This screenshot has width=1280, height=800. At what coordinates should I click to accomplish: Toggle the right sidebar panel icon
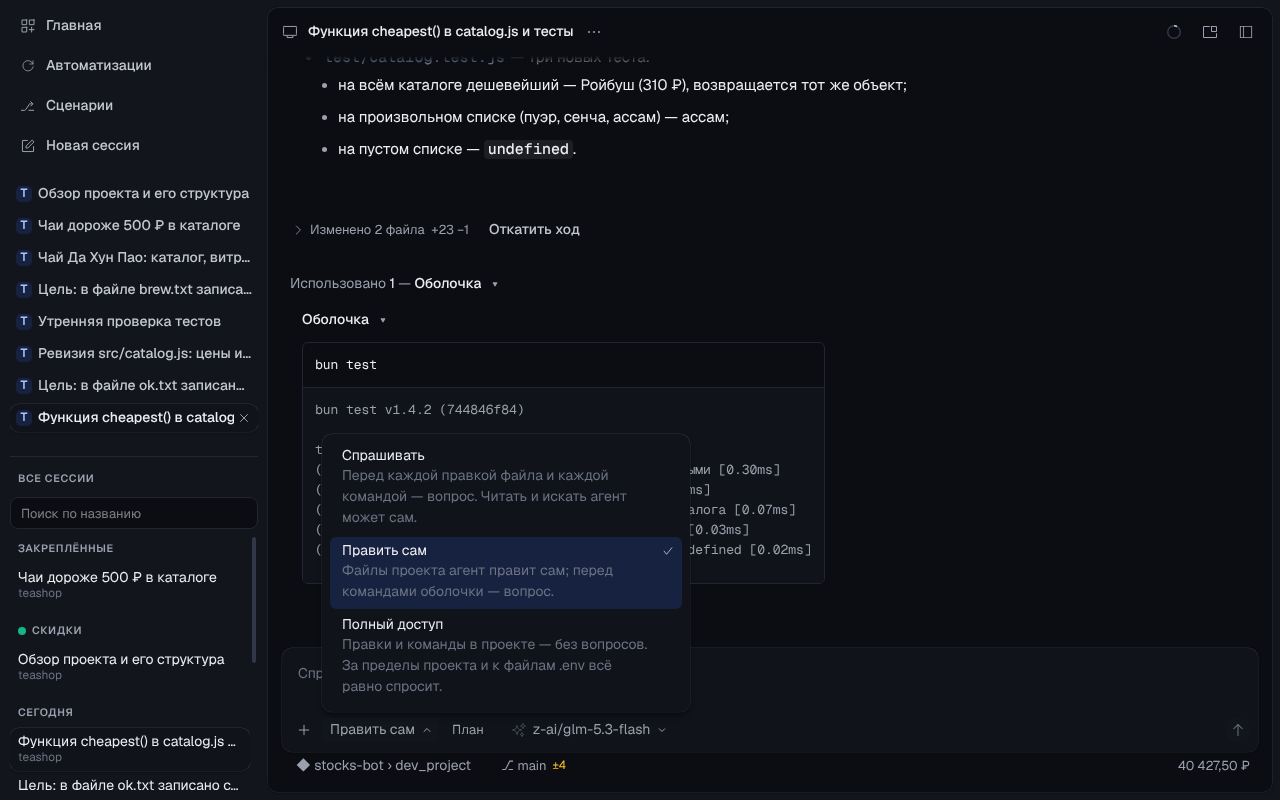click(x=1246, y=32)
